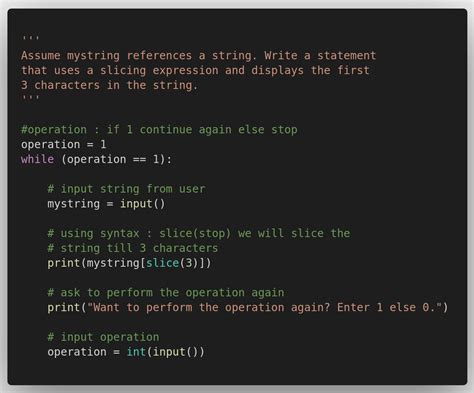Click the '# string till 3 characters' comment
Image resolution: width=474 pixels, height=393 pixels.
[x=133, y=248]
